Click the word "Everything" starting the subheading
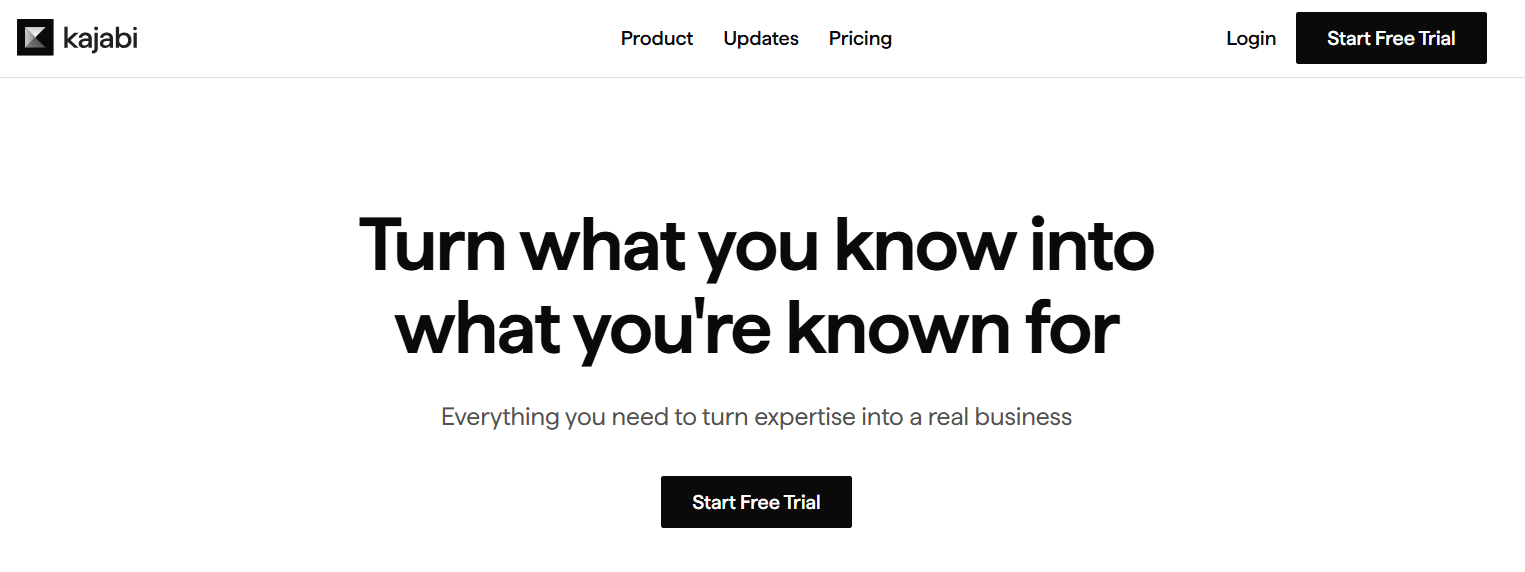Image resolution: width=1525 pixels, height=572 pixels. pos(500,417)
